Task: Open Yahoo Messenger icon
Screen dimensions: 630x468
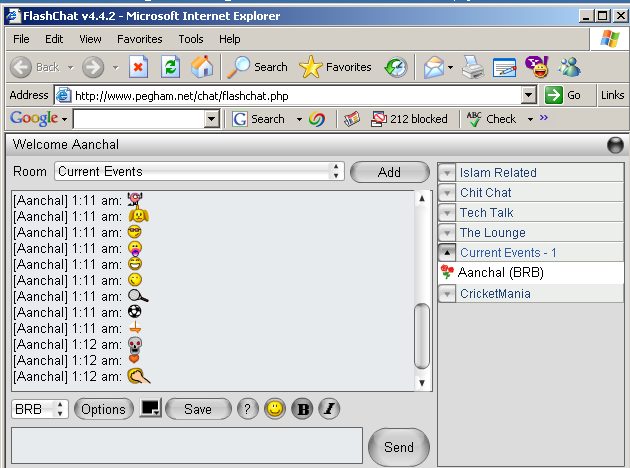Action: pyautogui.click(x=537, y=67)
